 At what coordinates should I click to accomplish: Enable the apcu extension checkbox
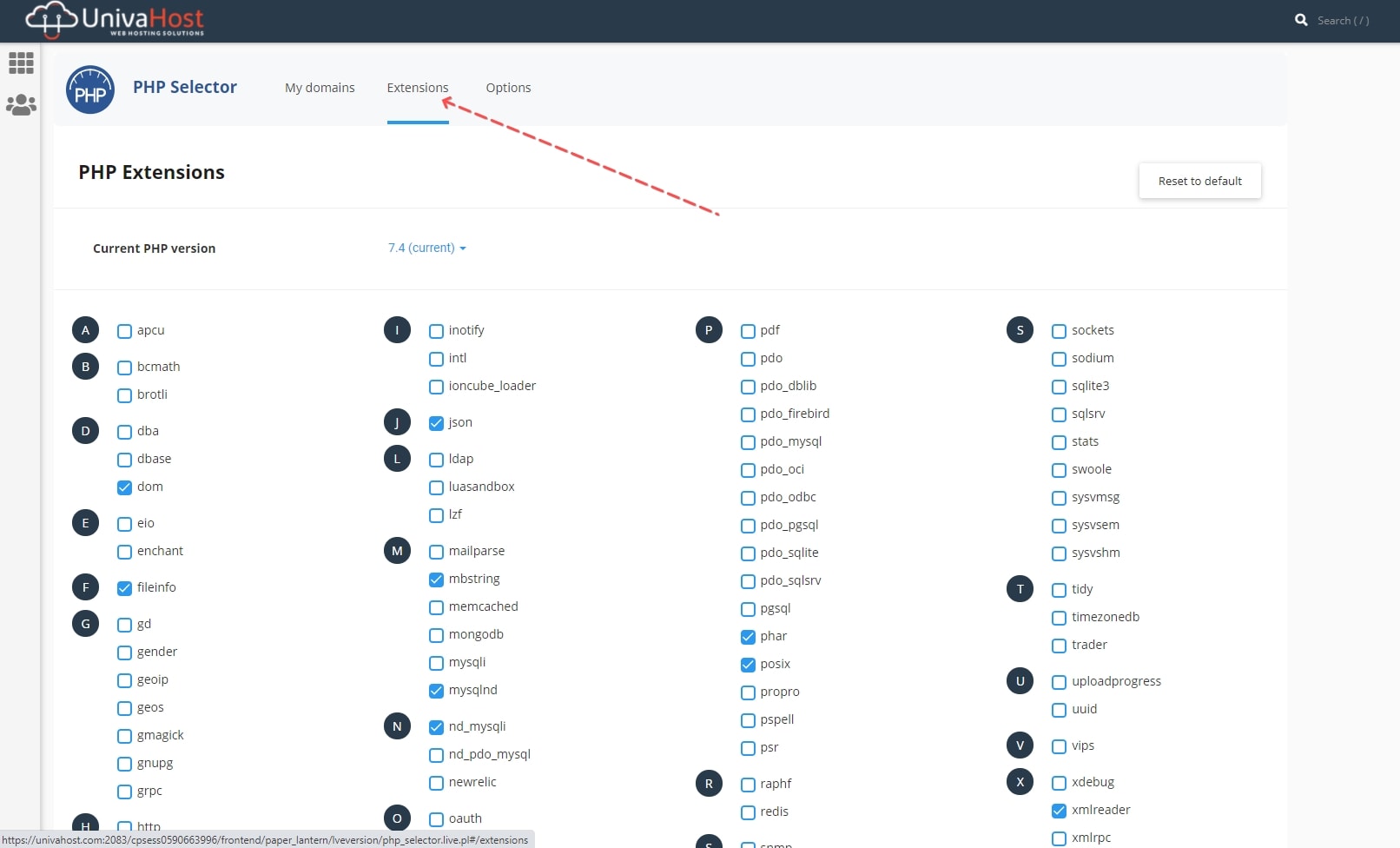124,331
